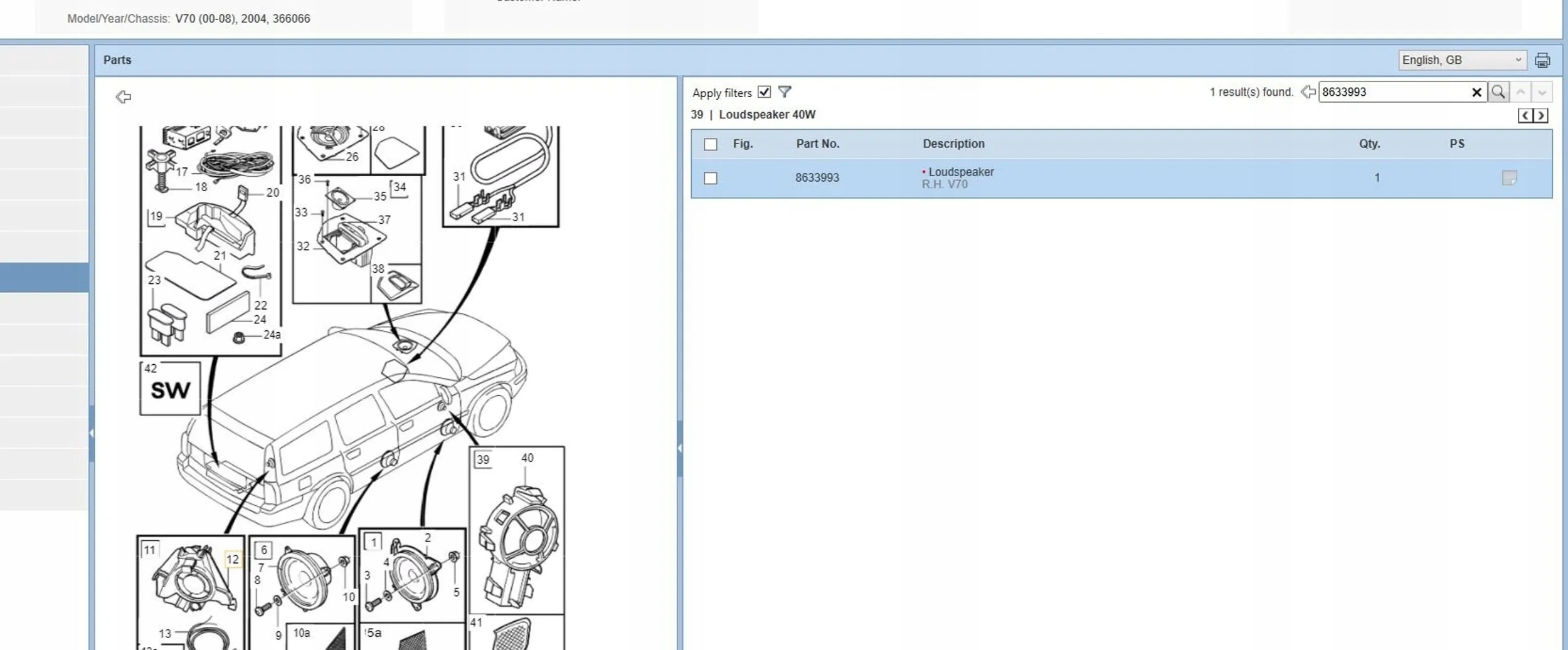Uncheck the Apply filters checkbox
The width and height of the screenshot is (1568, 650).
[x=763, y=92]
